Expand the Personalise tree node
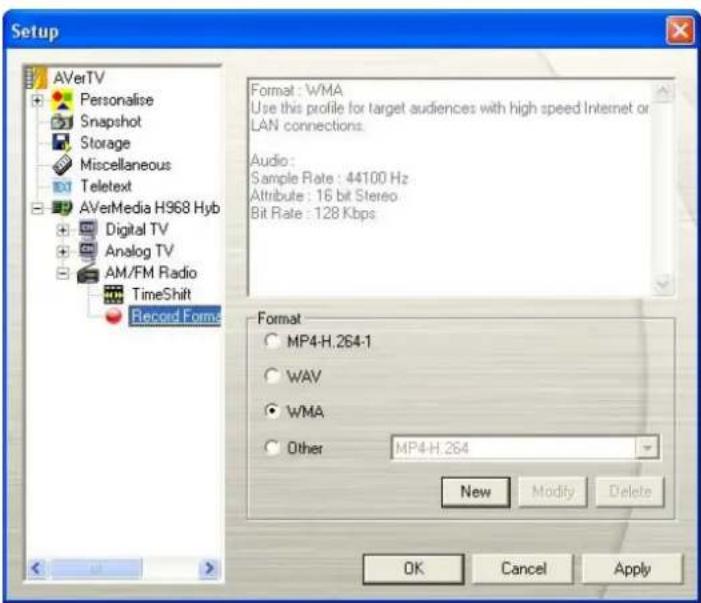This screenshot has height=603, width=701. (38, 100)
